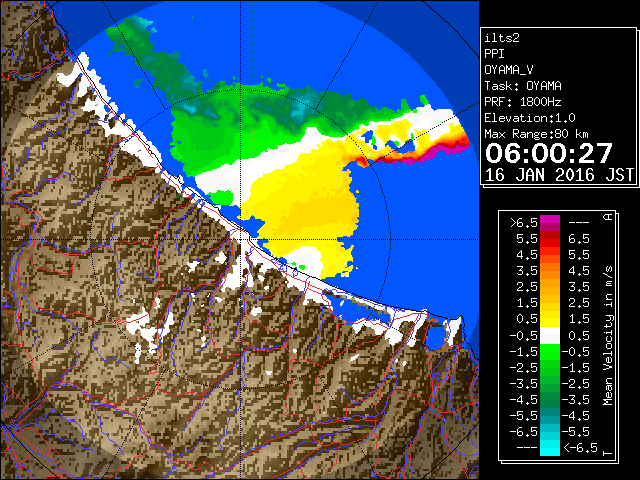Click the letter 'T' at legend bottom
This screenshot has width=640, height=480.
(x=609, y=452)
